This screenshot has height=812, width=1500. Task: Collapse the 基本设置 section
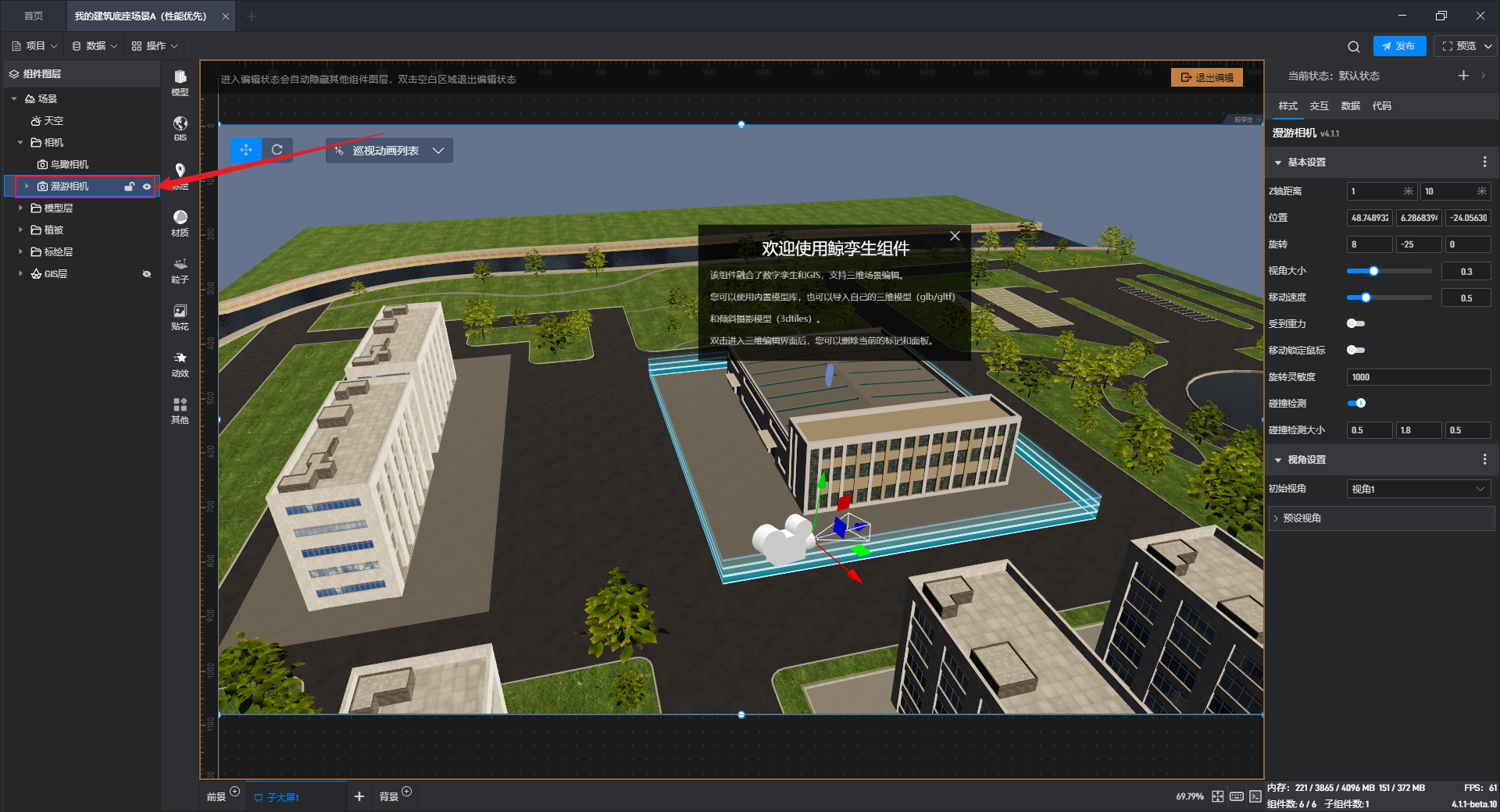pyautogui.click(x=1278, y=162)
